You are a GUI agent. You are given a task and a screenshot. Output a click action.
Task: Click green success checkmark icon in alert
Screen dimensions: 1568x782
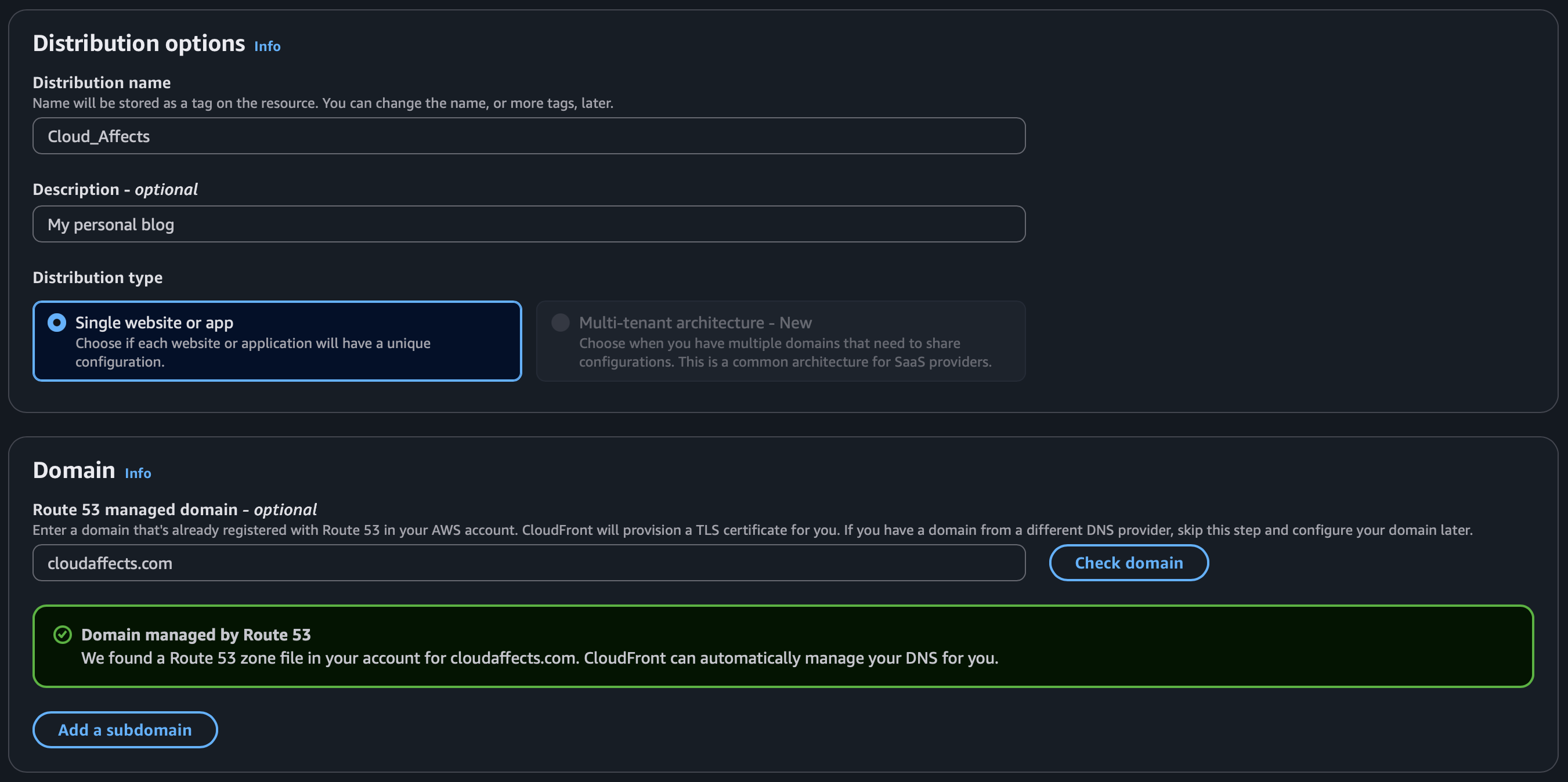tap(63, 635)
